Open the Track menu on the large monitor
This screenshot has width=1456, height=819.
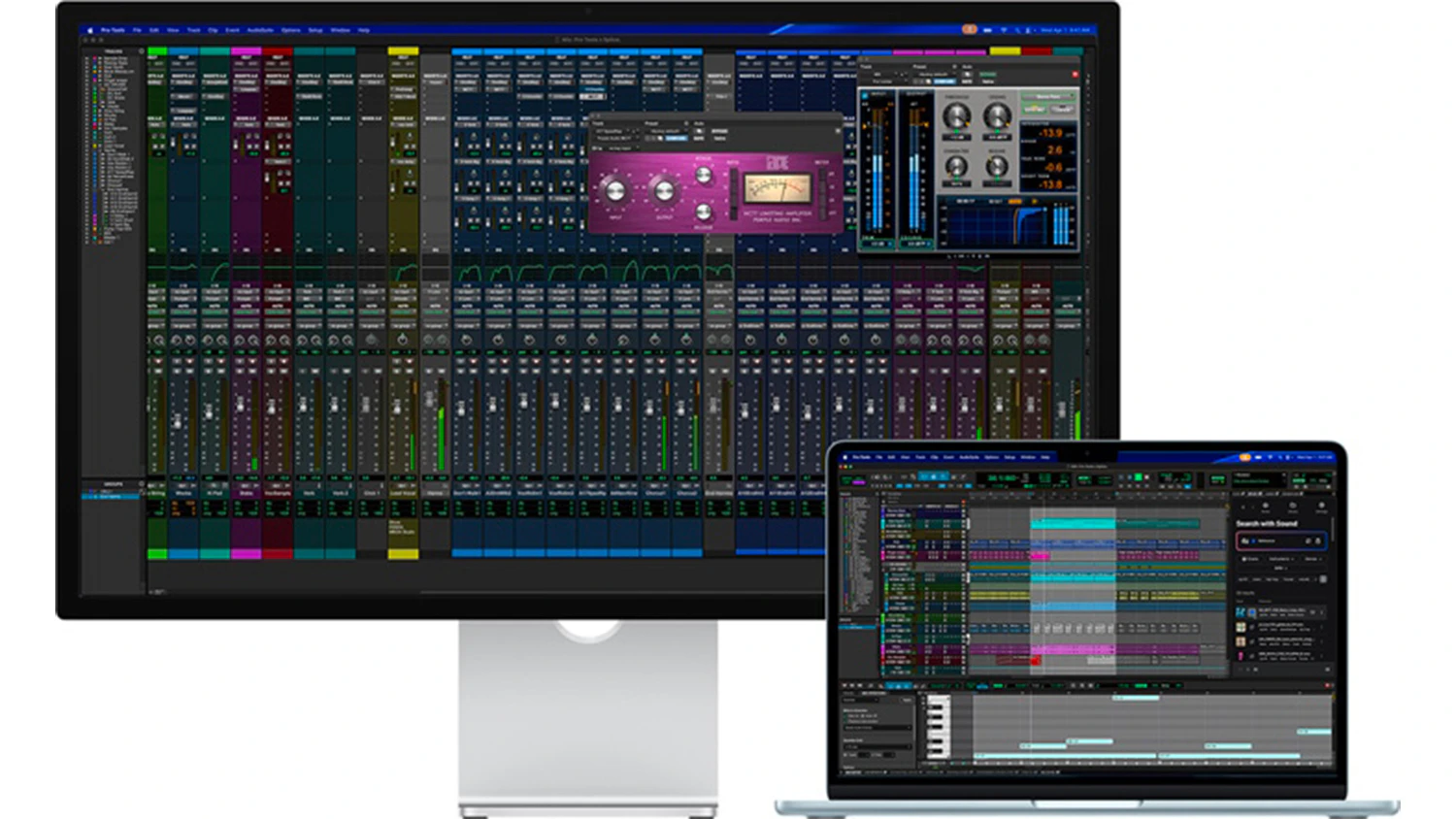(x=193, y=30)
